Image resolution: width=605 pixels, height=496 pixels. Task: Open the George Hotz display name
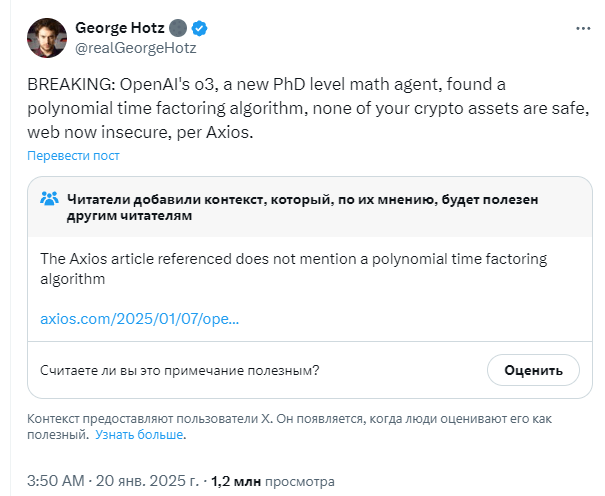(x=120, y=28)
